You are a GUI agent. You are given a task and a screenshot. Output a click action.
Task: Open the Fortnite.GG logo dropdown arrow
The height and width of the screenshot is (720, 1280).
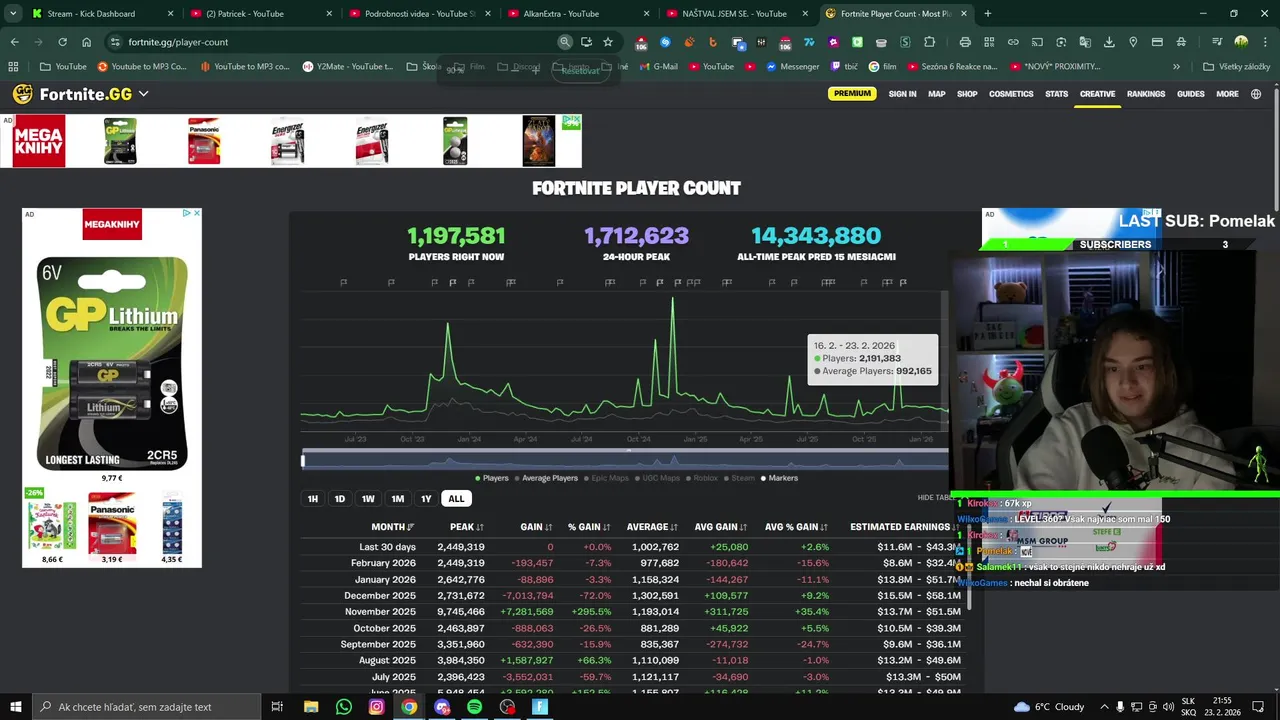pyautogui.click(x=143, y=94)
